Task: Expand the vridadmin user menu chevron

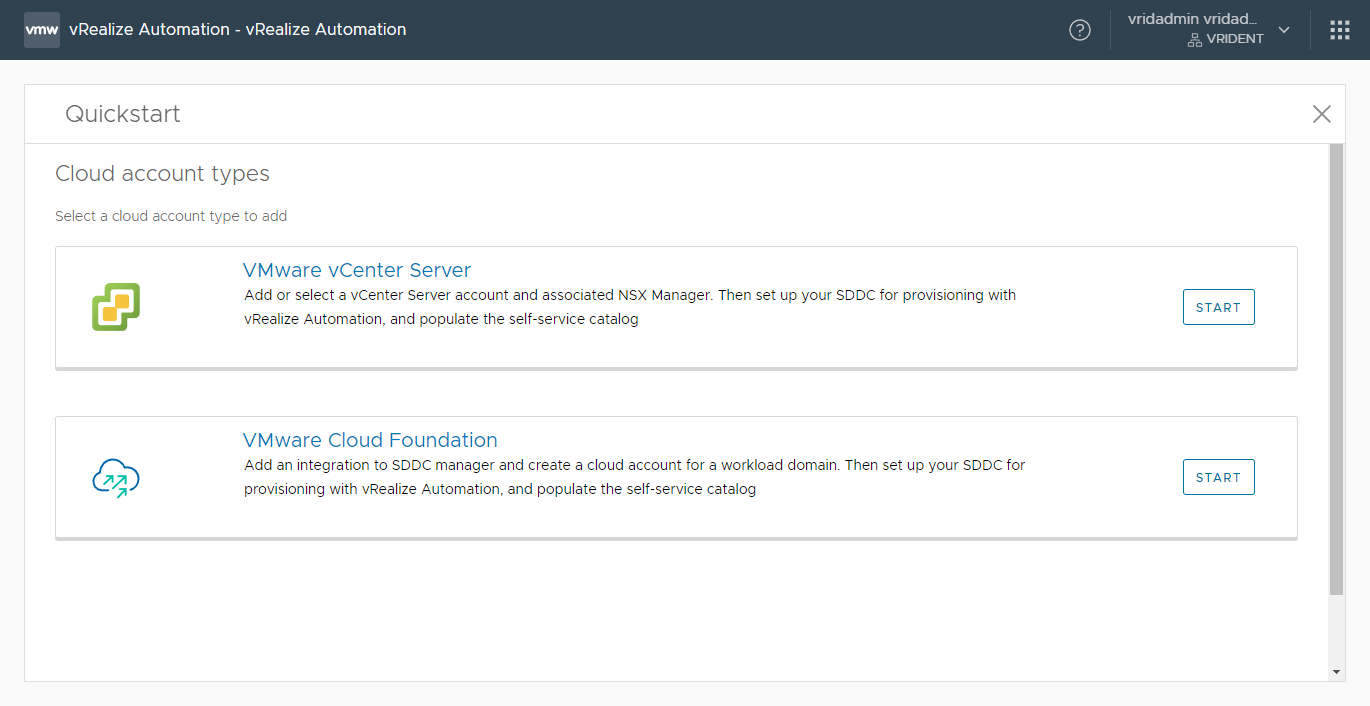Action: pos(1285,30)
